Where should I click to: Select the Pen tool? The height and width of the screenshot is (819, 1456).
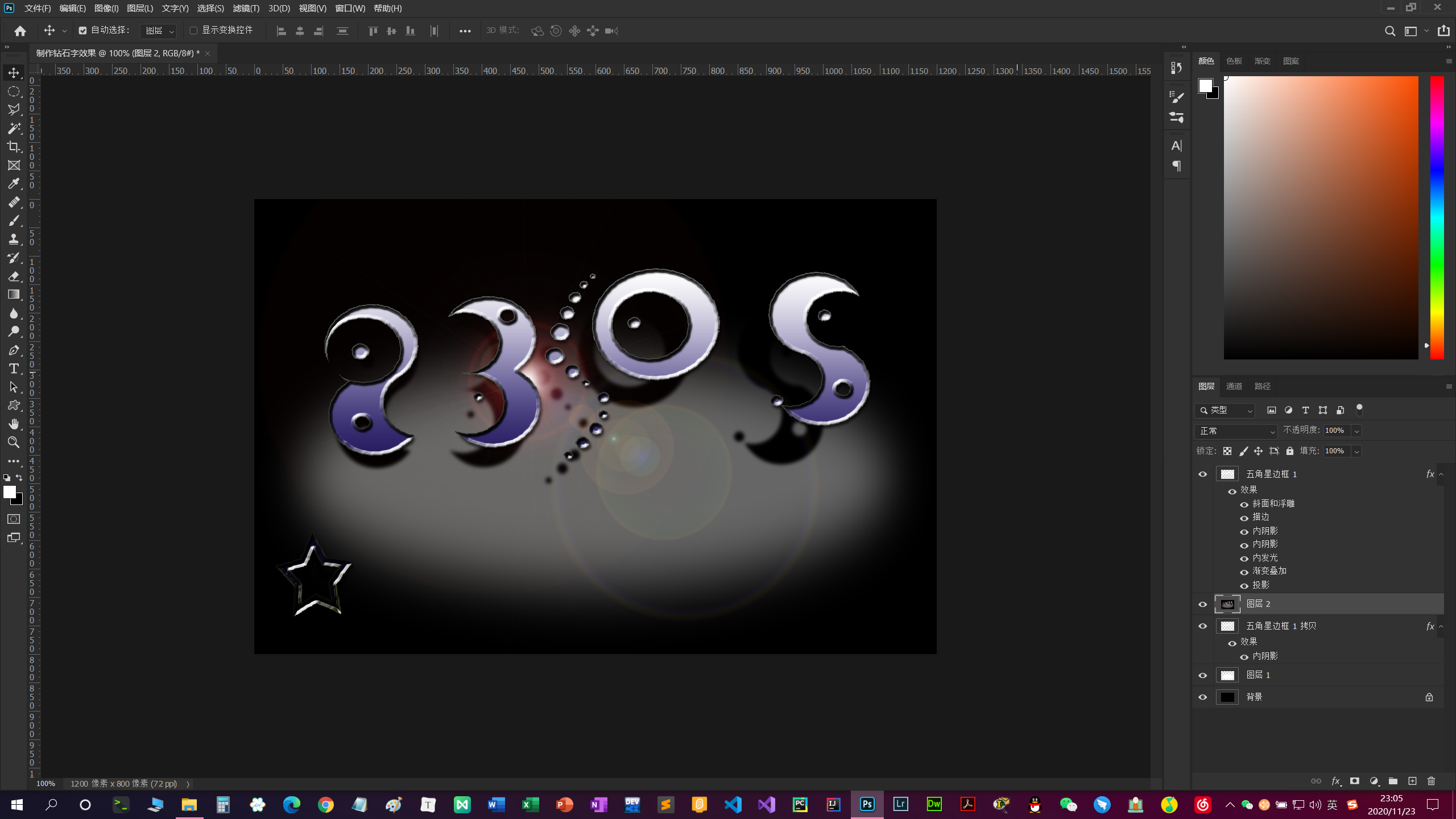(14, 350)
